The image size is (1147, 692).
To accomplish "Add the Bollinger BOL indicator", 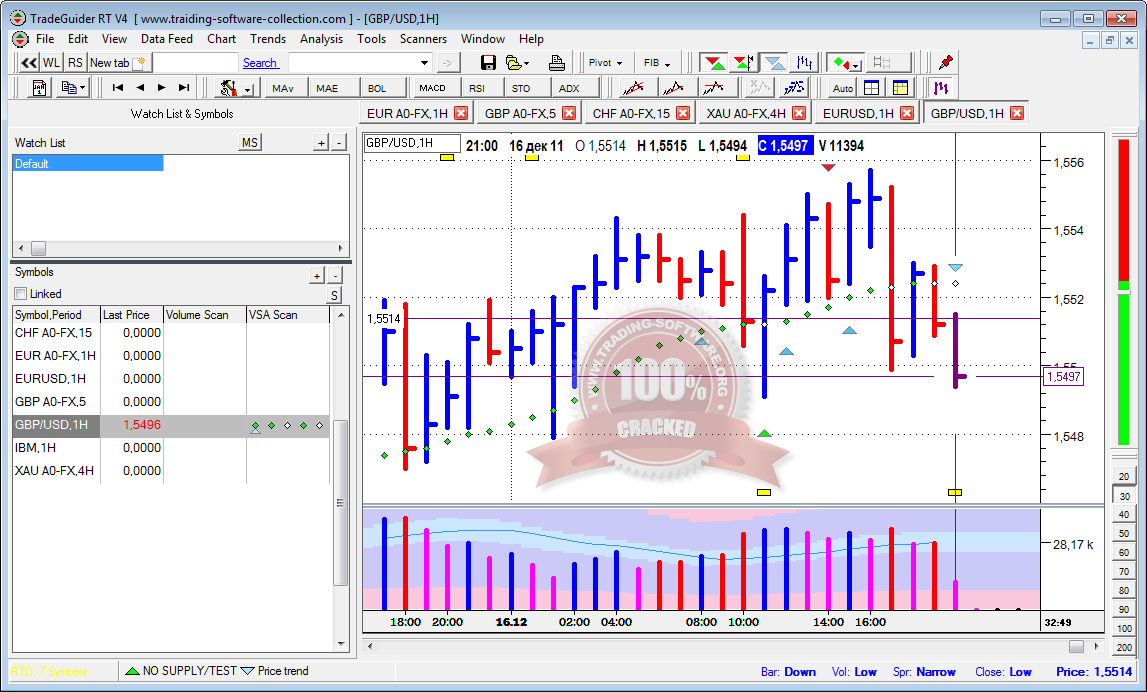I will click(x=377, y=88).
